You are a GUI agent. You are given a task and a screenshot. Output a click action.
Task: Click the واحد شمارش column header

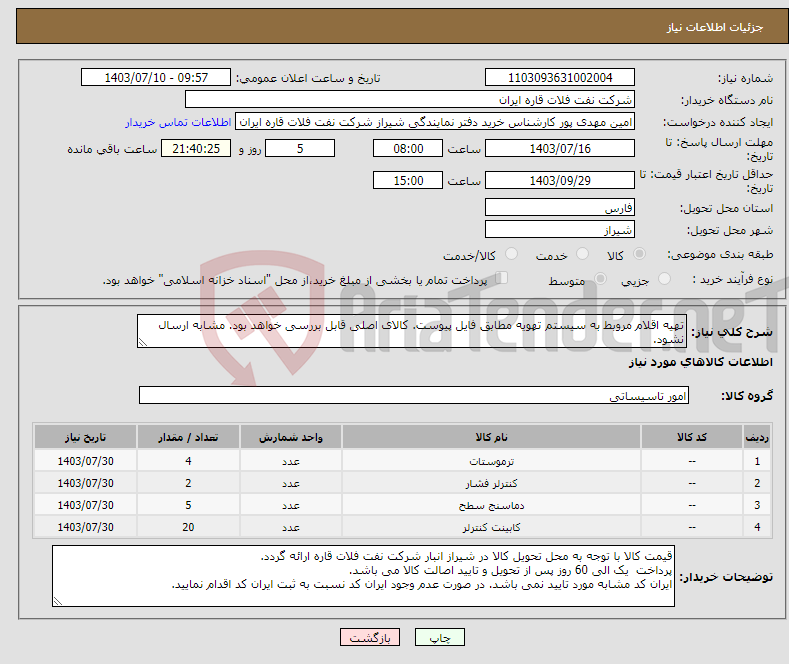291,437
